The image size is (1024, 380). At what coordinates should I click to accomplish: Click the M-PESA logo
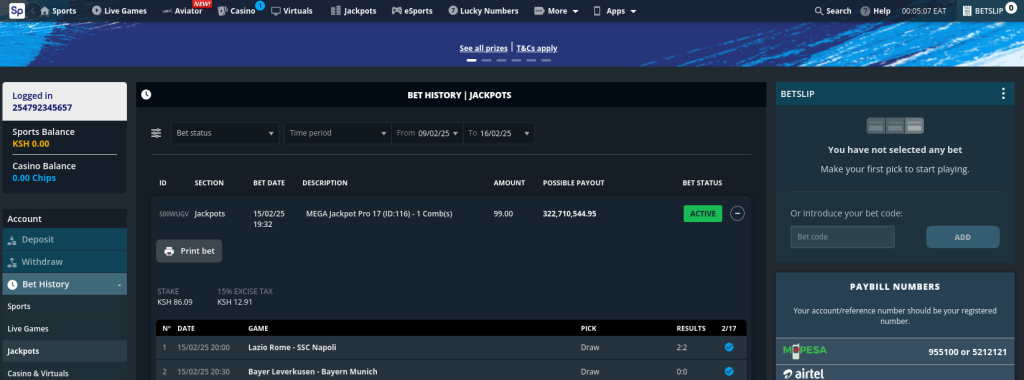point(805,351)
